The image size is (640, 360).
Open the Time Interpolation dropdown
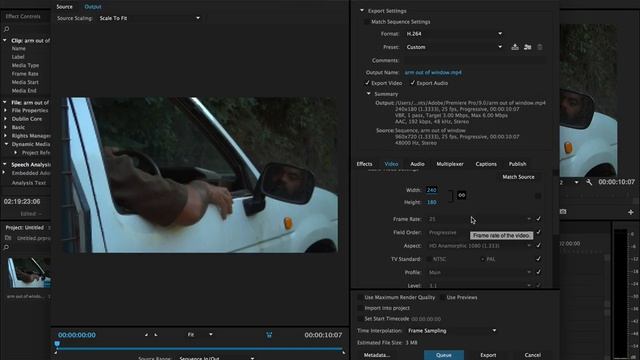[452, 331]
